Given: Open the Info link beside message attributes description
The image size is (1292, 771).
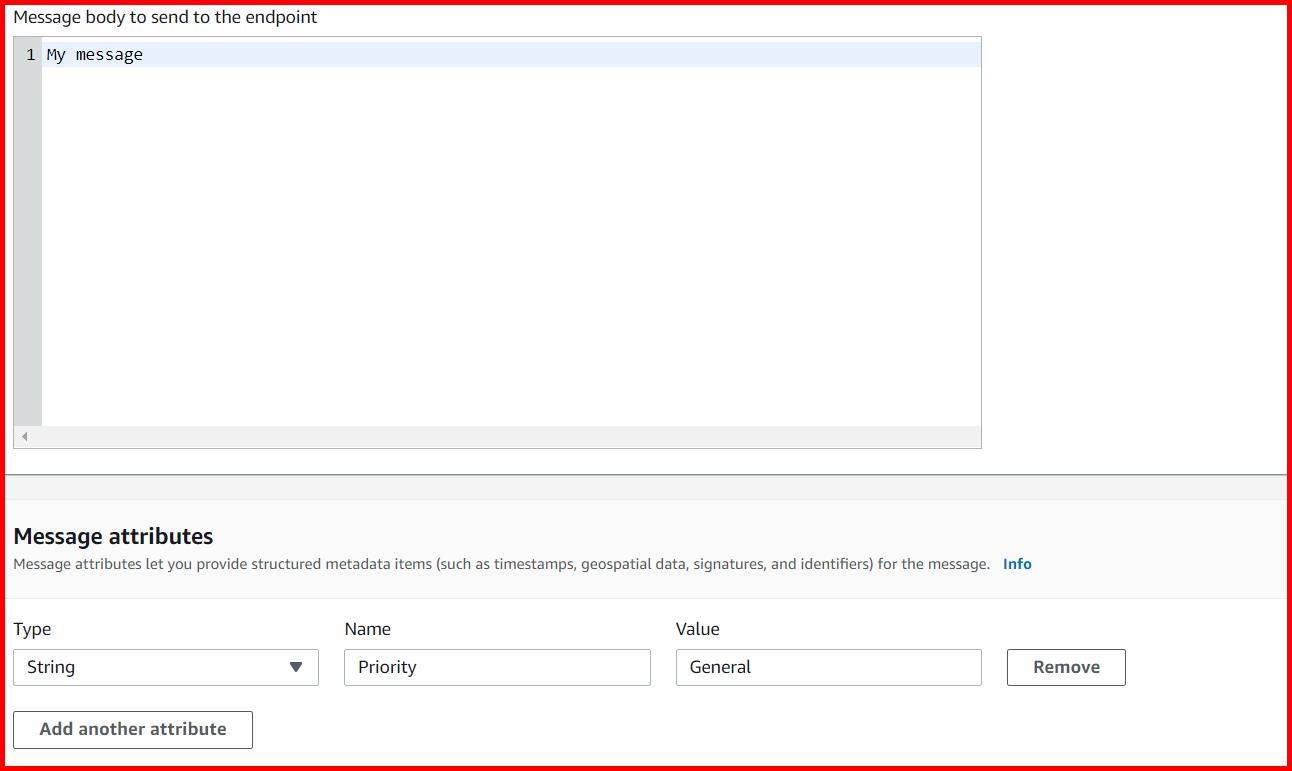Looking at the screenshot, I should [x=1017, y=563].
